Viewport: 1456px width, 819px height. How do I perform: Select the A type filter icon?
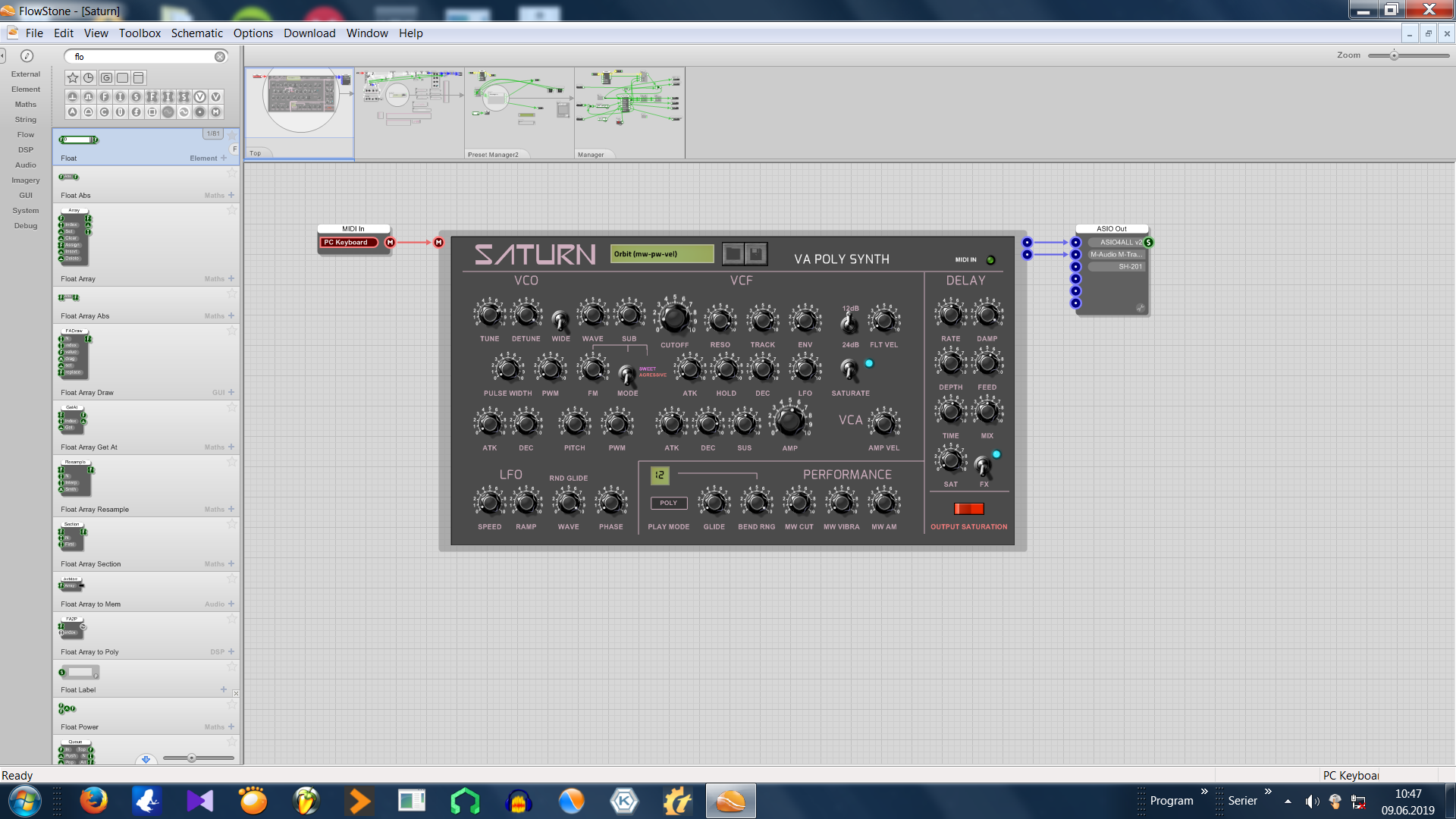pos(73,112)
